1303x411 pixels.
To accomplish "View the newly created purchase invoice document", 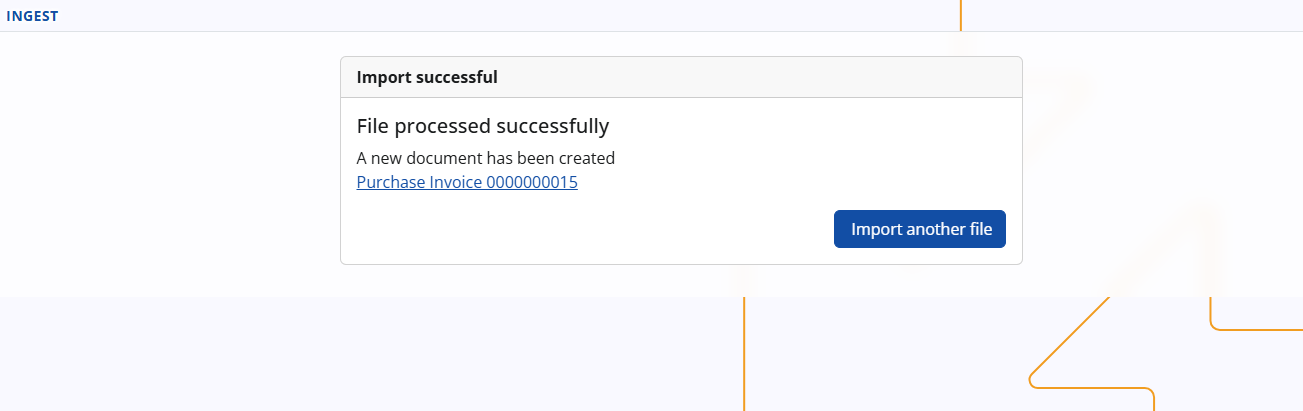I will click(467, 183).
